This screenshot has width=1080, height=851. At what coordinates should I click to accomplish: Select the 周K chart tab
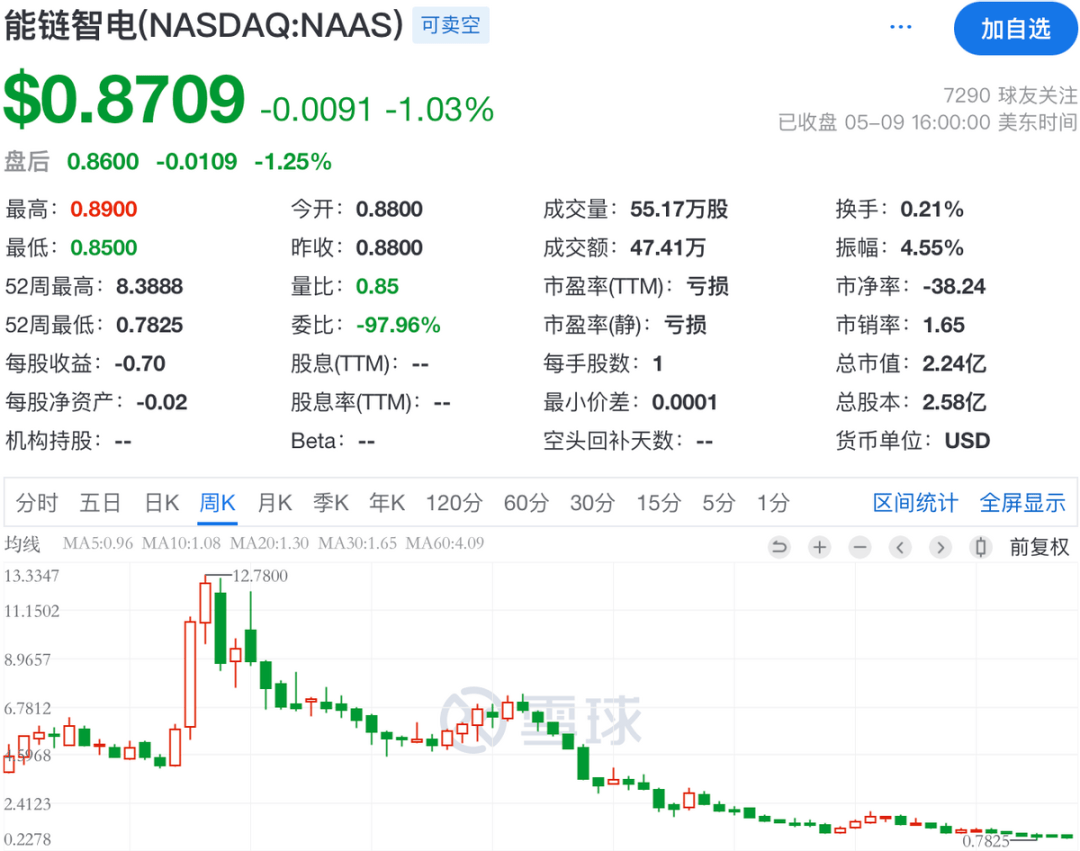click(217, 503)
